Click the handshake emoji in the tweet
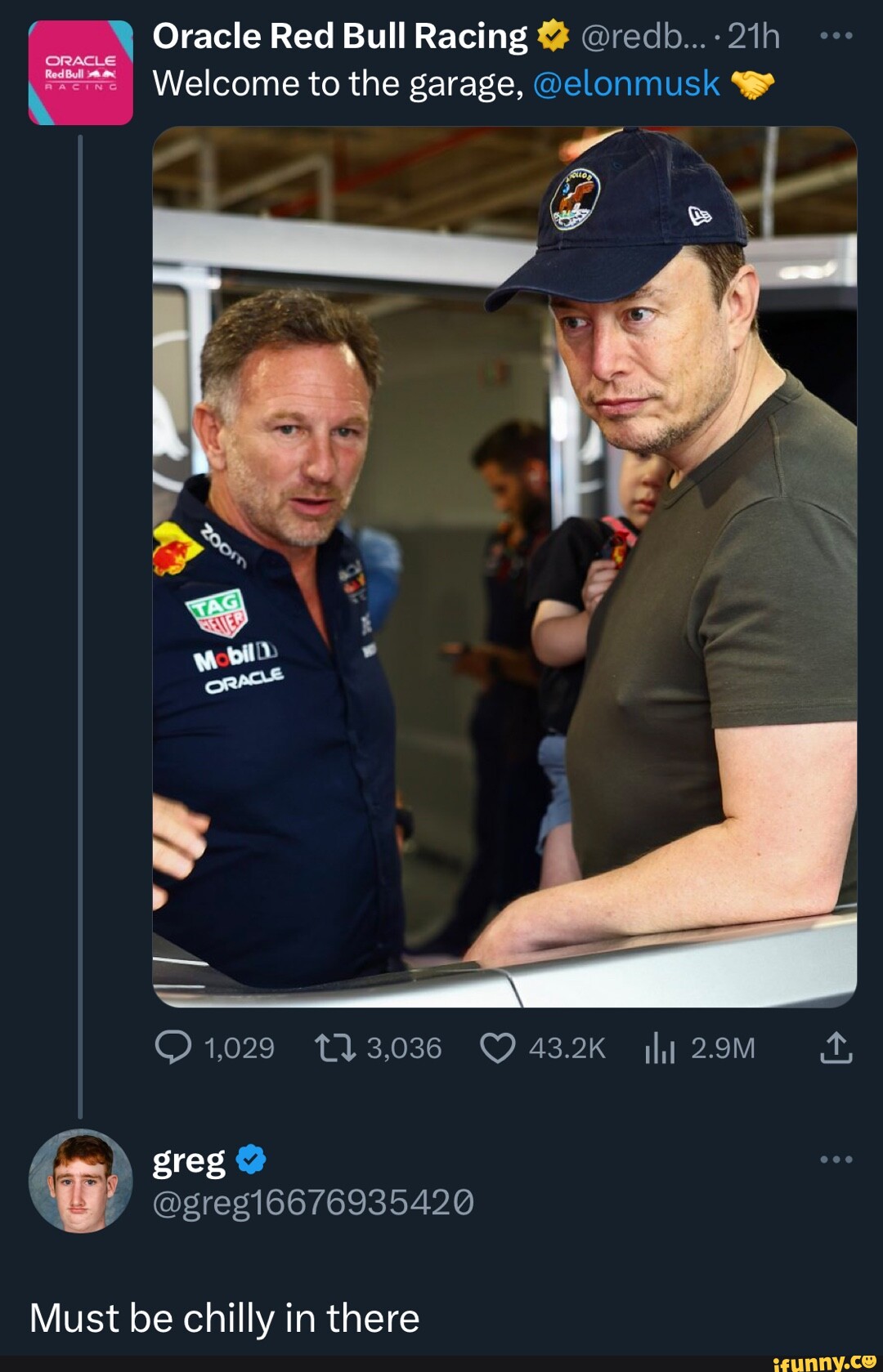Image resolution: width=883 pixels, height=1372 pixels. pyautogui.click(x=756, y=83)
